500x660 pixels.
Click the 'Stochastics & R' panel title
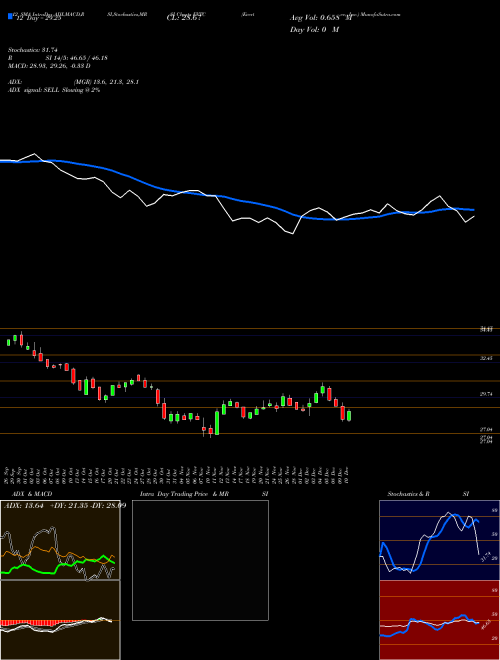(409, 494)
